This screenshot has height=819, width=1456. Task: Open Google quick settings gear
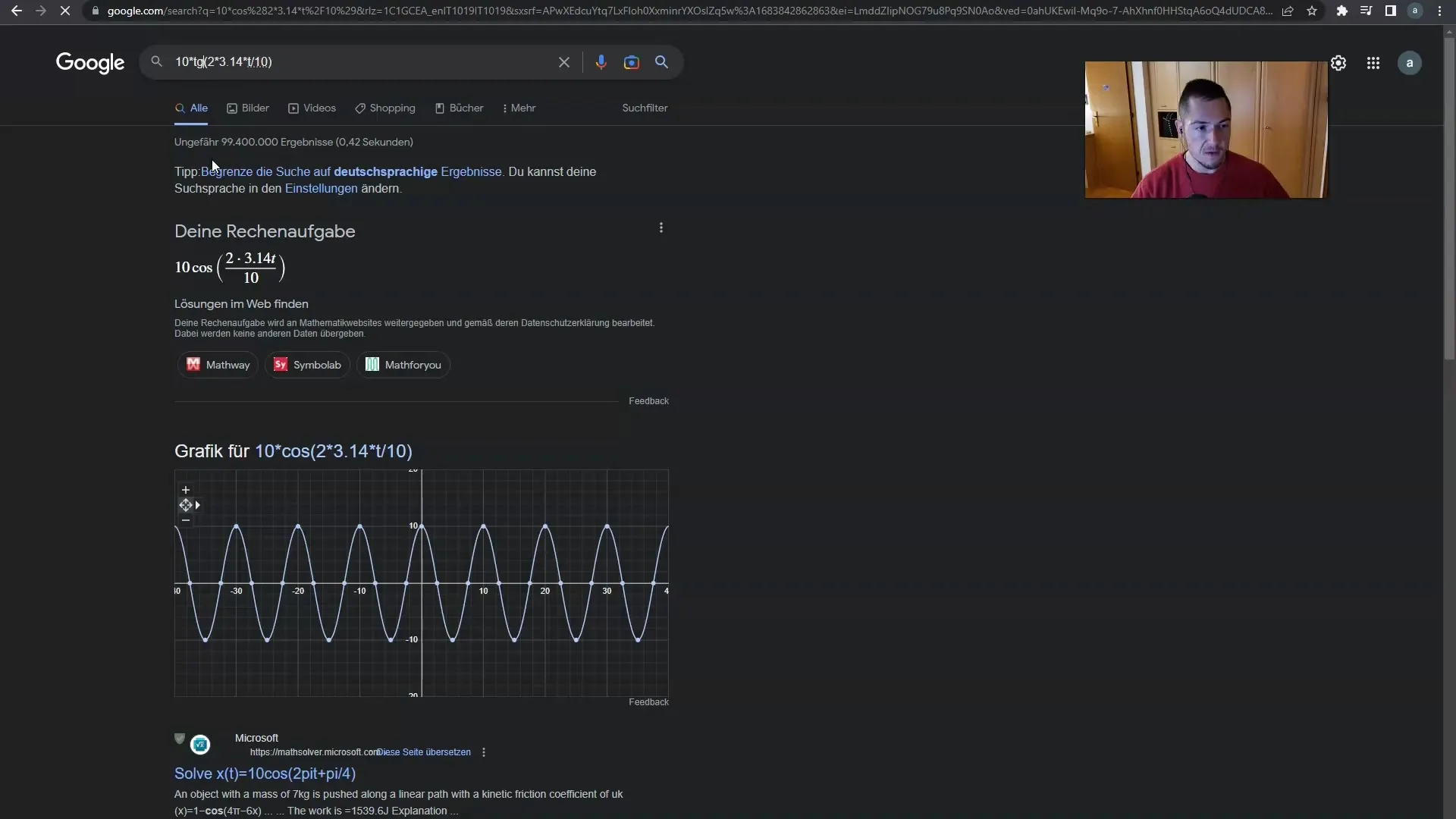tap(1338, 63)
